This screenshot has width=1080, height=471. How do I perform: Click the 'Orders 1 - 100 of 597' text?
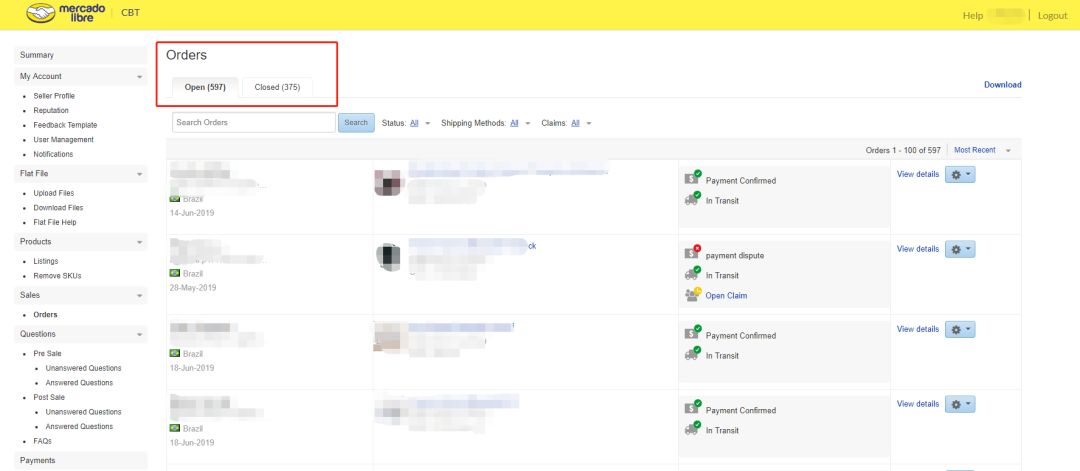pyautogui.click(x=903, y=150)
